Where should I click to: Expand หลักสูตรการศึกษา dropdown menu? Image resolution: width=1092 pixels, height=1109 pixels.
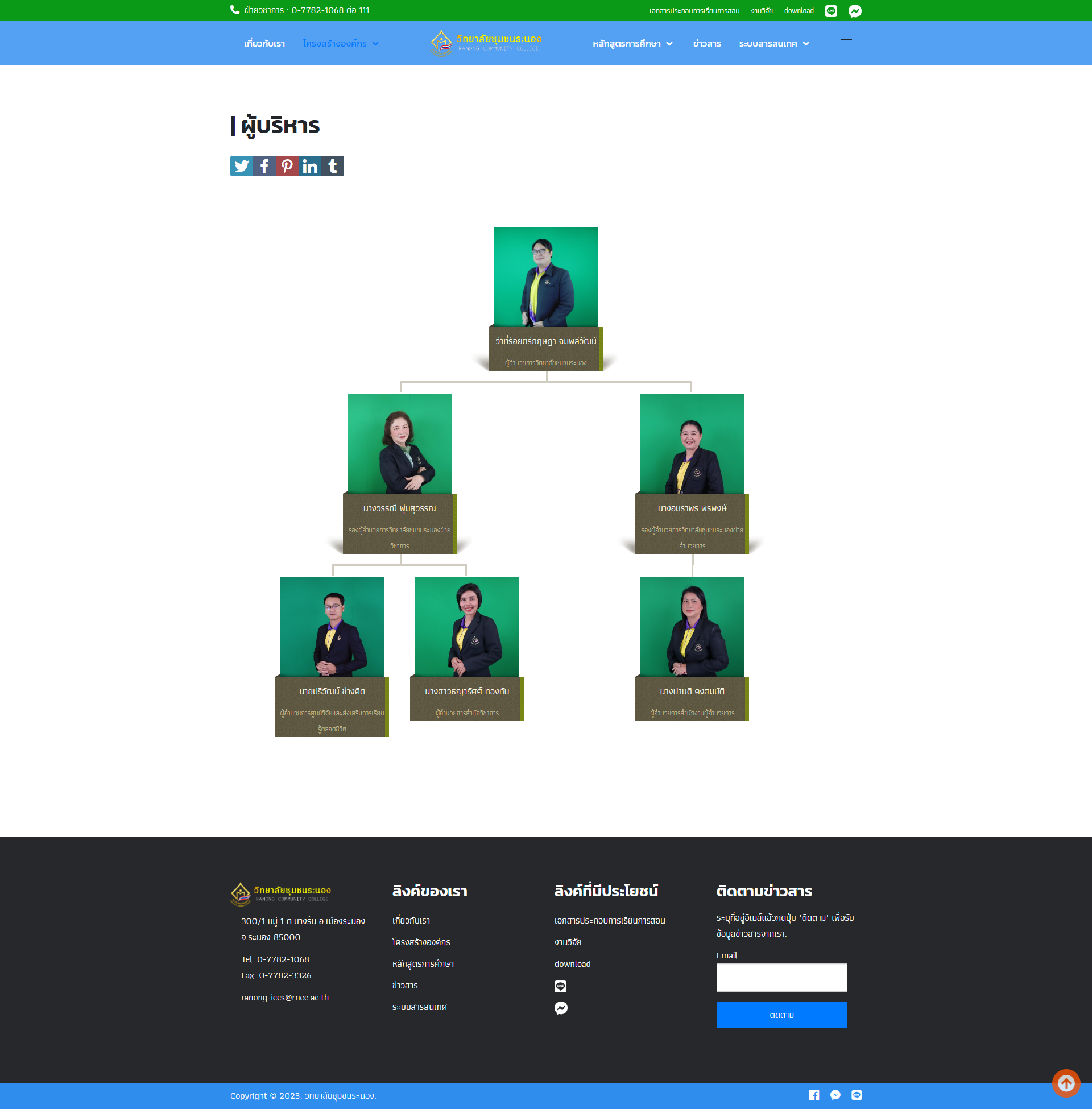(632, 44)
